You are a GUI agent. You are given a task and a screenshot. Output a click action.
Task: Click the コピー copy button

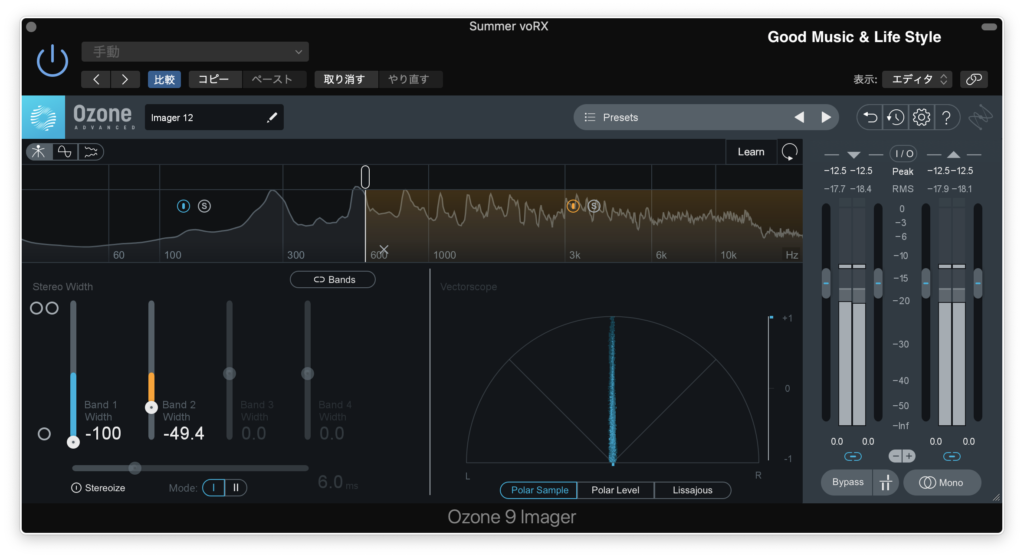pyautogui.click(x=214, y=79)
